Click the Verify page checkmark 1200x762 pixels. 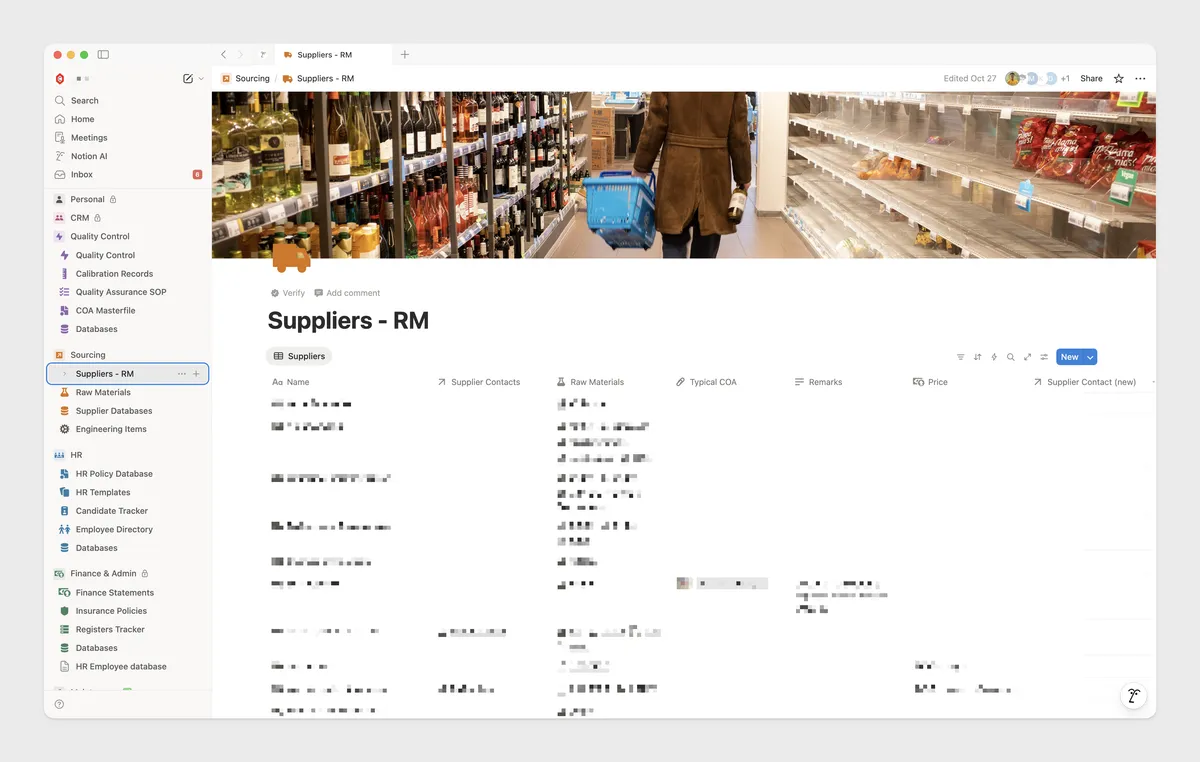(287, 293)
